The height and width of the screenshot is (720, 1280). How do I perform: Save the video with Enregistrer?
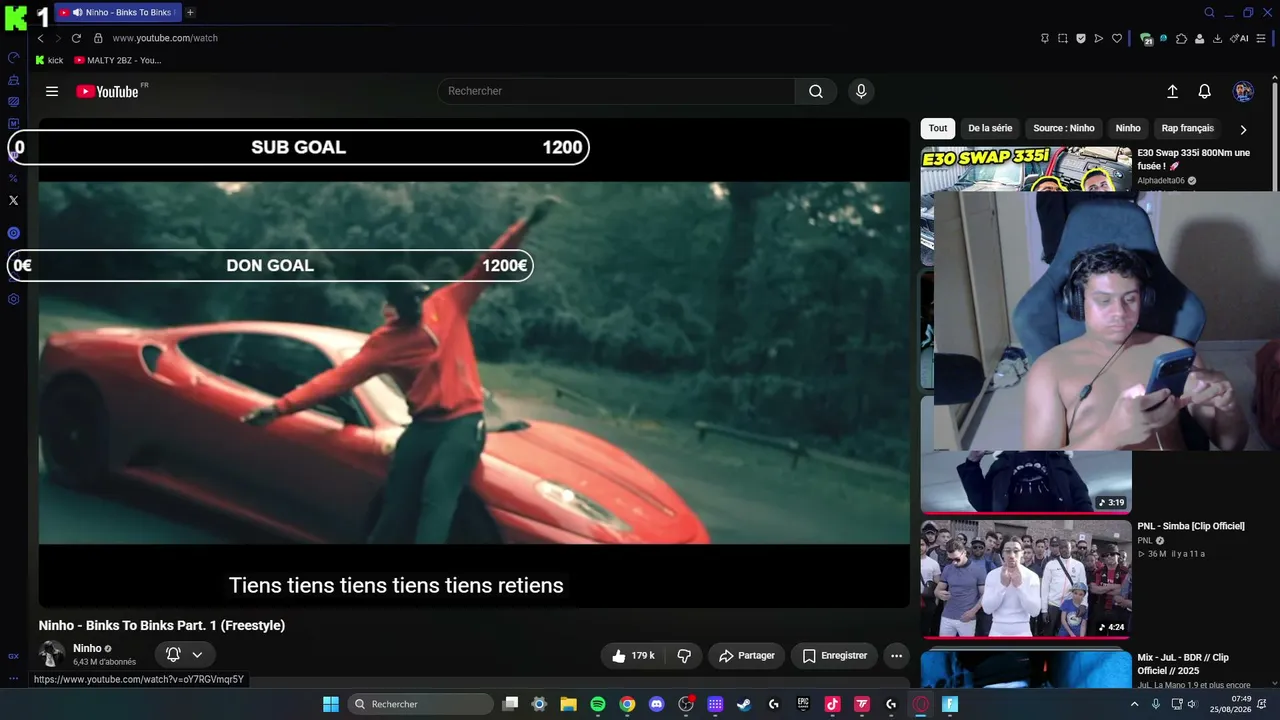tap(835, 656)
